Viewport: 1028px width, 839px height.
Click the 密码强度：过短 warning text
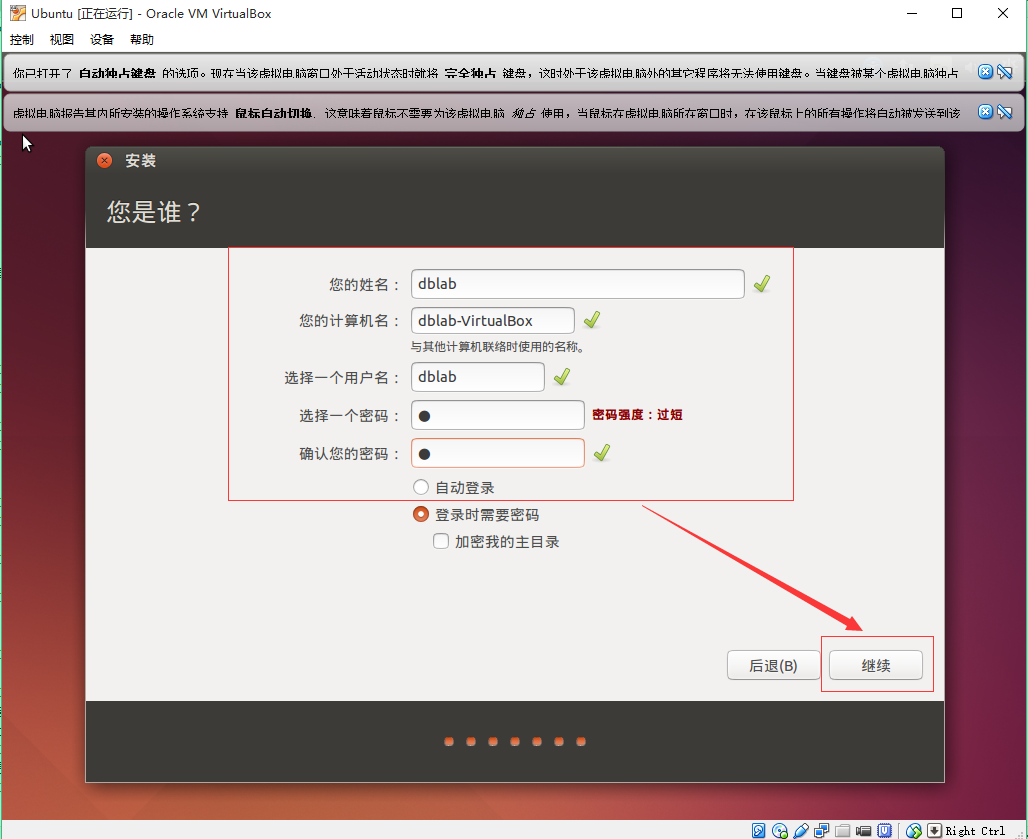[637, 415]
